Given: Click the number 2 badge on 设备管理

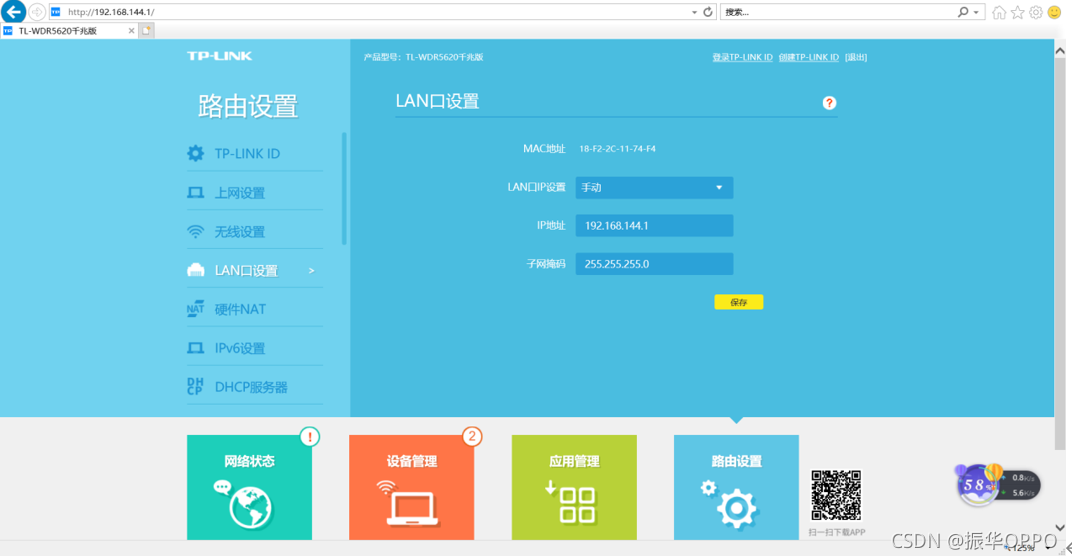Looking at the screenshot, I should pos(472,436).
